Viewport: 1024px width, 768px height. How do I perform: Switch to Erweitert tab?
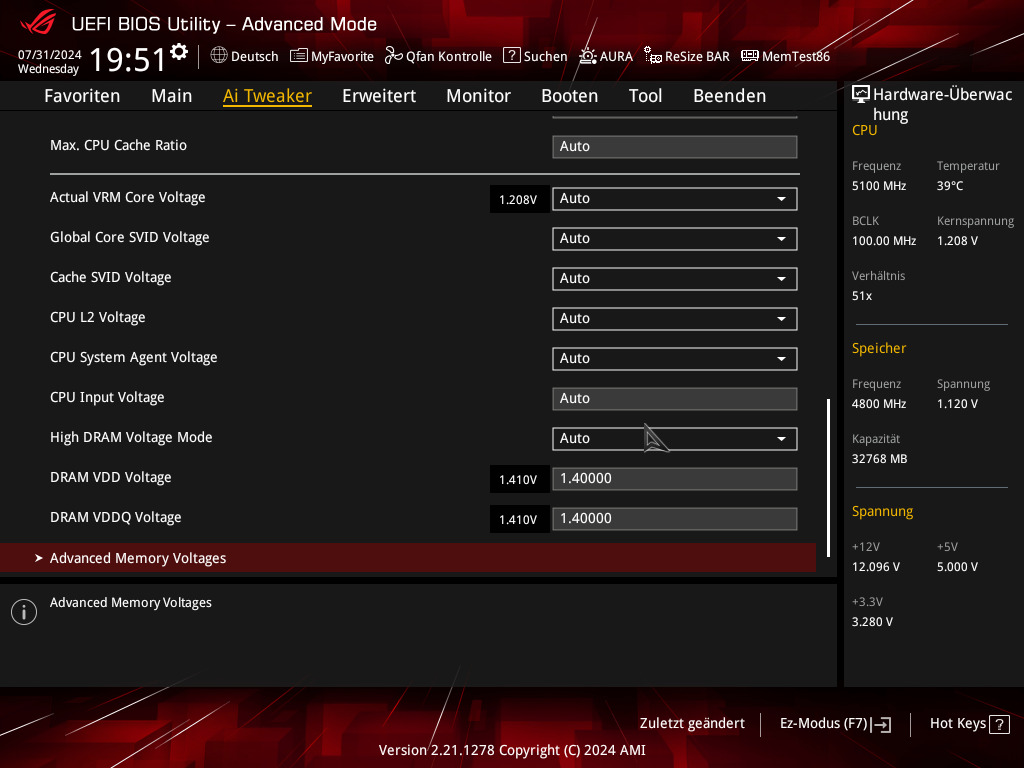(379, 96)
